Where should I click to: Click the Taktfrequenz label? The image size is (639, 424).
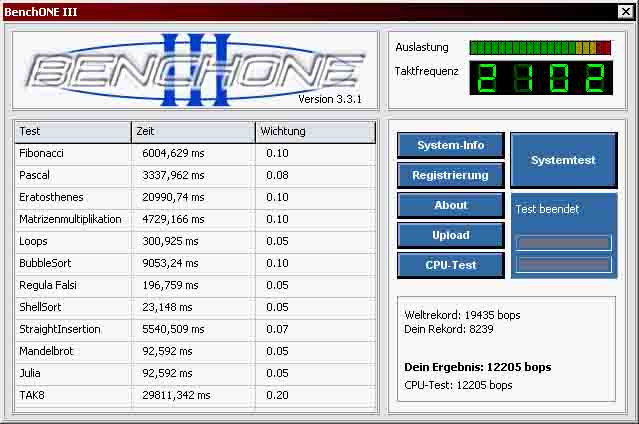[426, 72]
